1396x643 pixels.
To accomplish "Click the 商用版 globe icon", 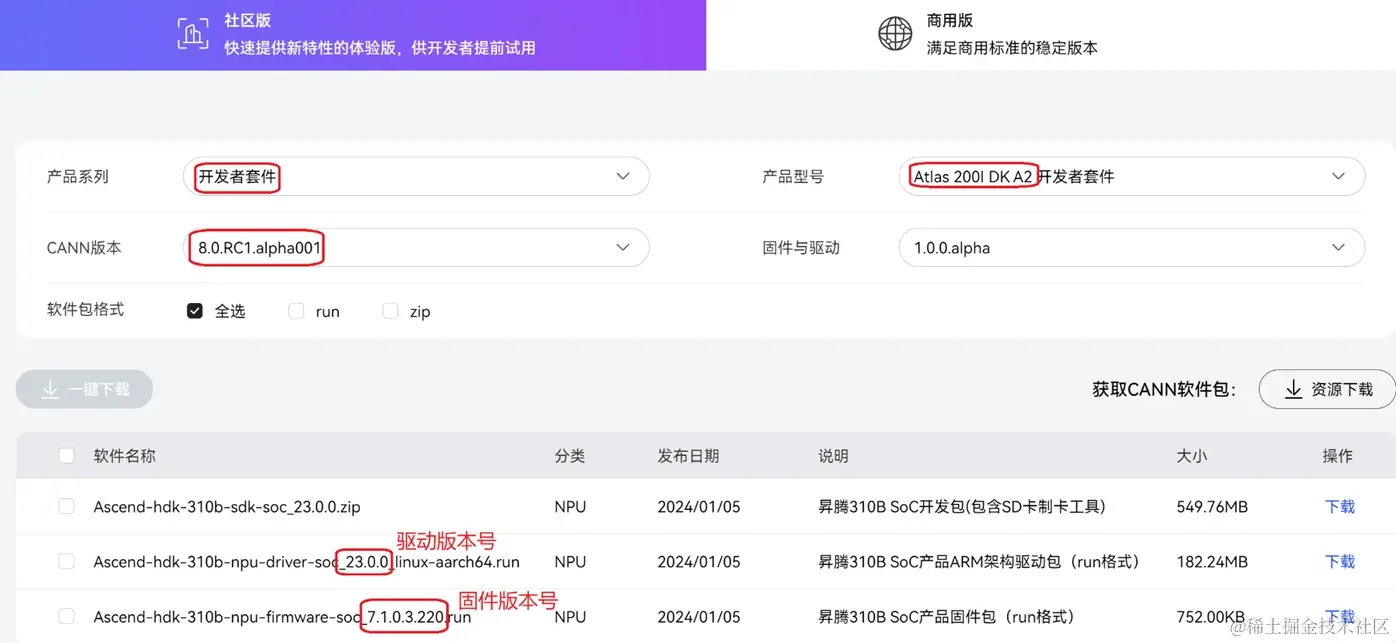I will point(895,34).
